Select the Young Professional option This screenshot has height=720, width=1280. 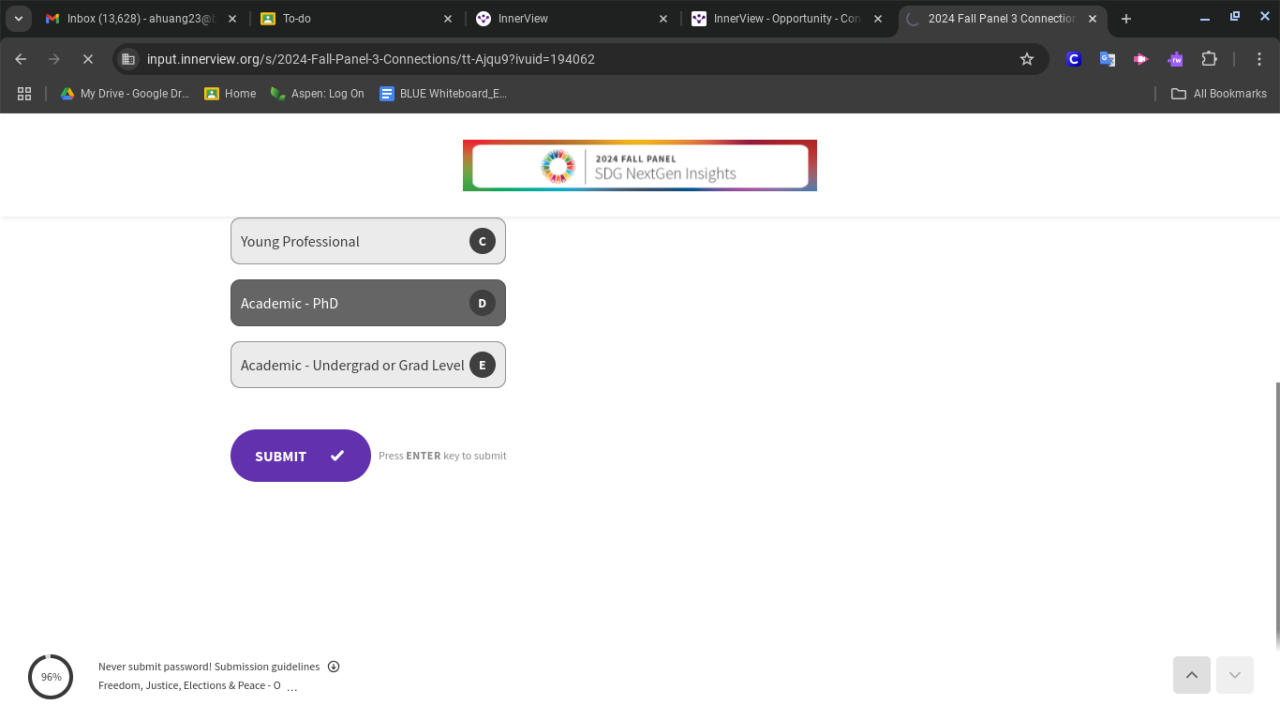[x=368, y=241]
